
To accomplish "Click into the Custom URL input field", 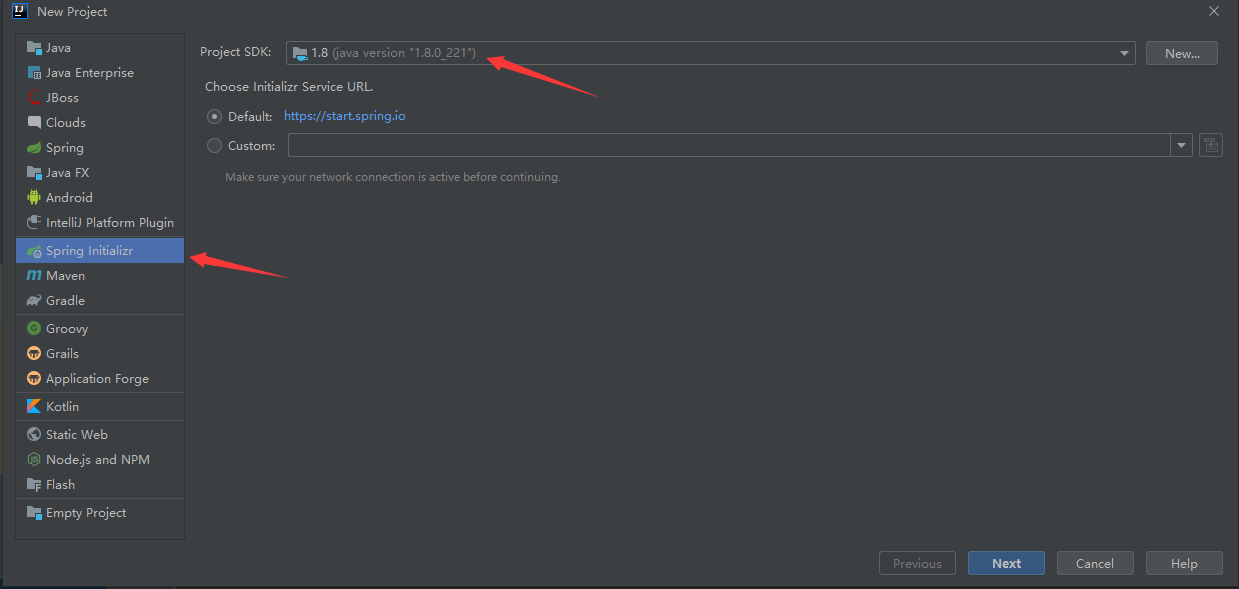I will point(730,145).
